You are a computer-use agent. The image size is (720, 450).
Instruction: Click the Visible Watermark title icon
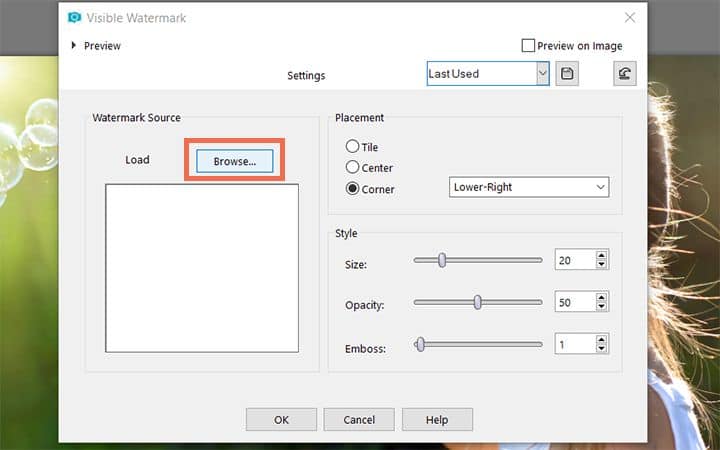(74, 18)
